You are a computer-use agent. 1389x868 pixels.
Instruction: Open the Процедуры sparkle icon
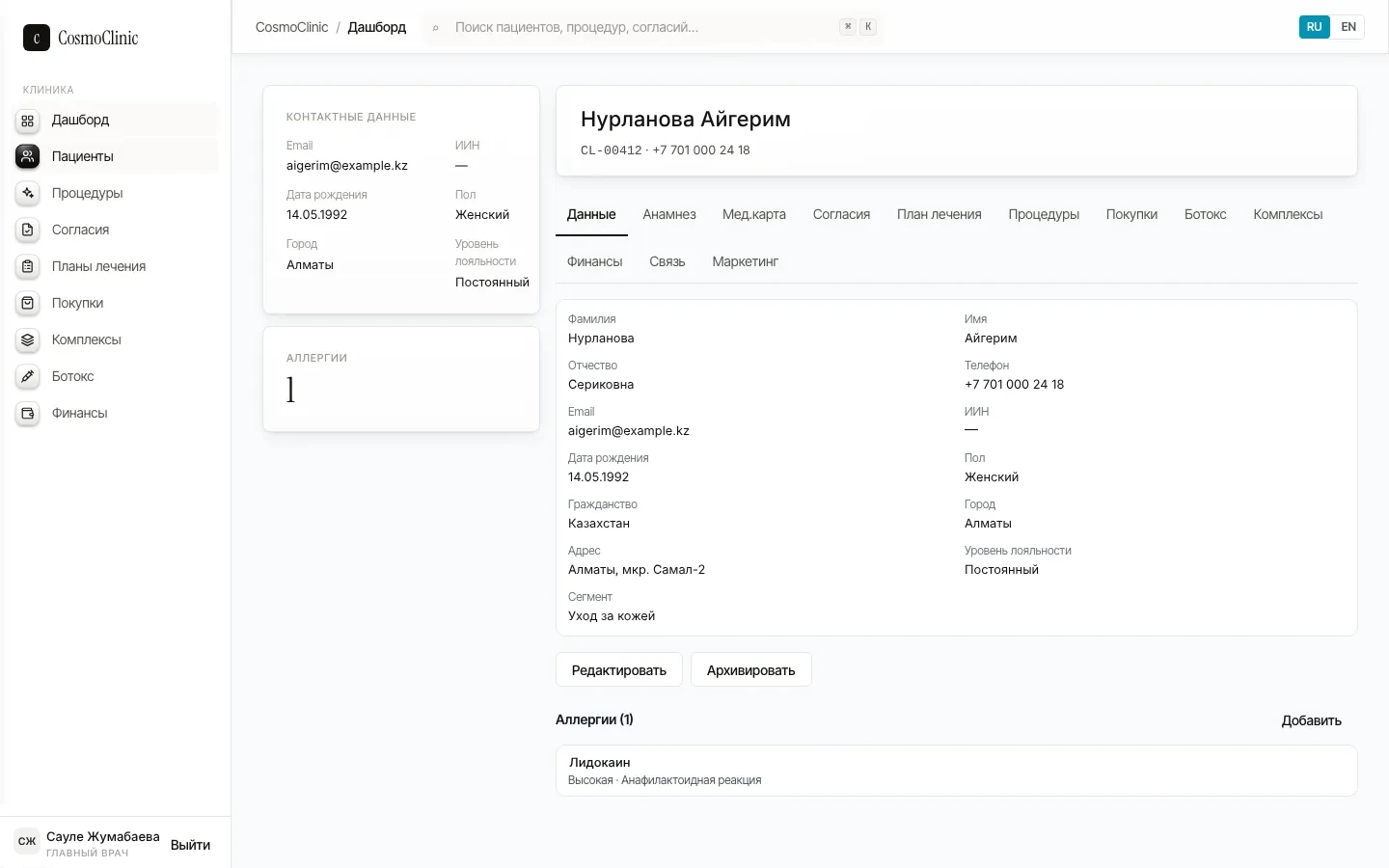tap(28, 193)
